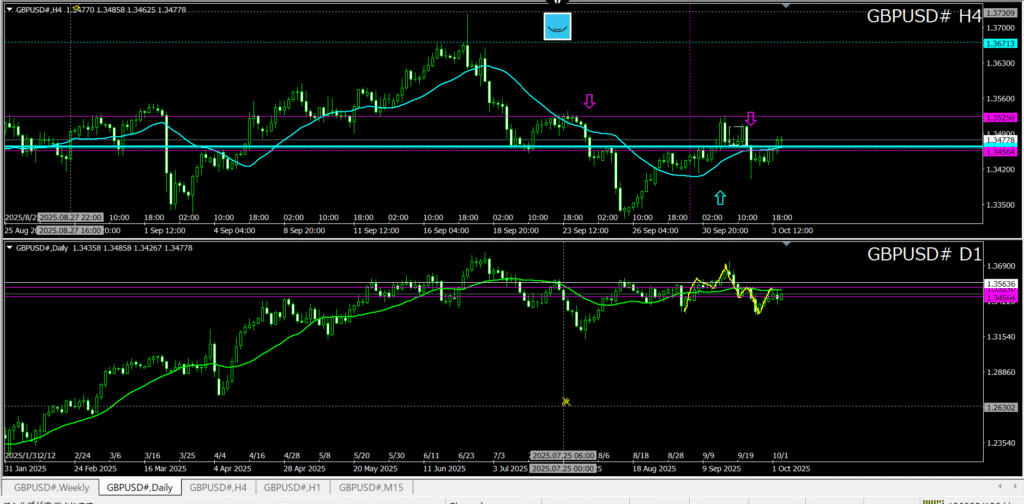Image resolution: width=1024 pixels, height=504 pixels.
Task: Select the magenta down arrow near 30 Sep
Action: click(751, 119)
